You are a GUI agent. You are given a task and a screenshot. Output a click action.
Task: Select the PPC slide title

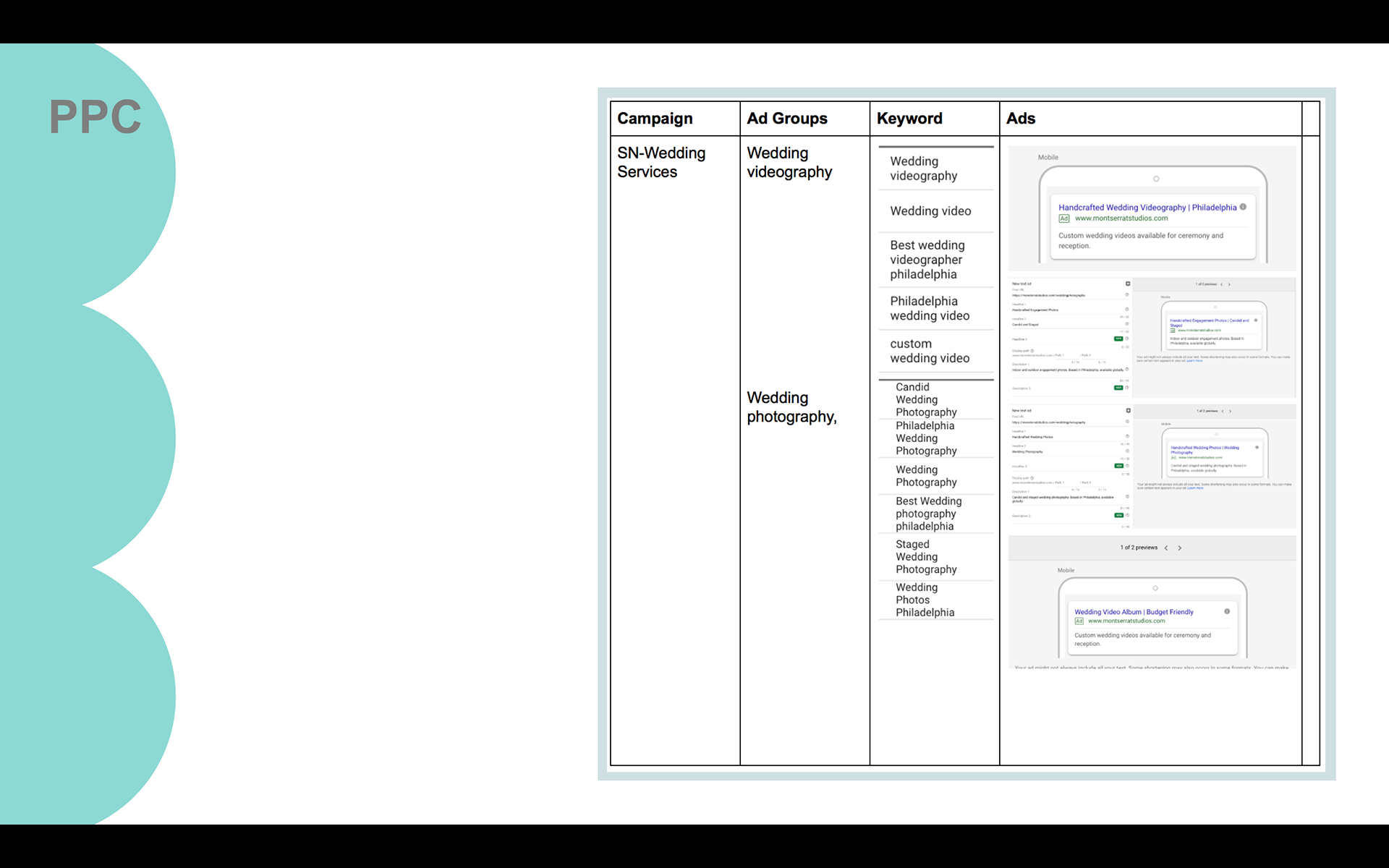click(x=95, y=116)
